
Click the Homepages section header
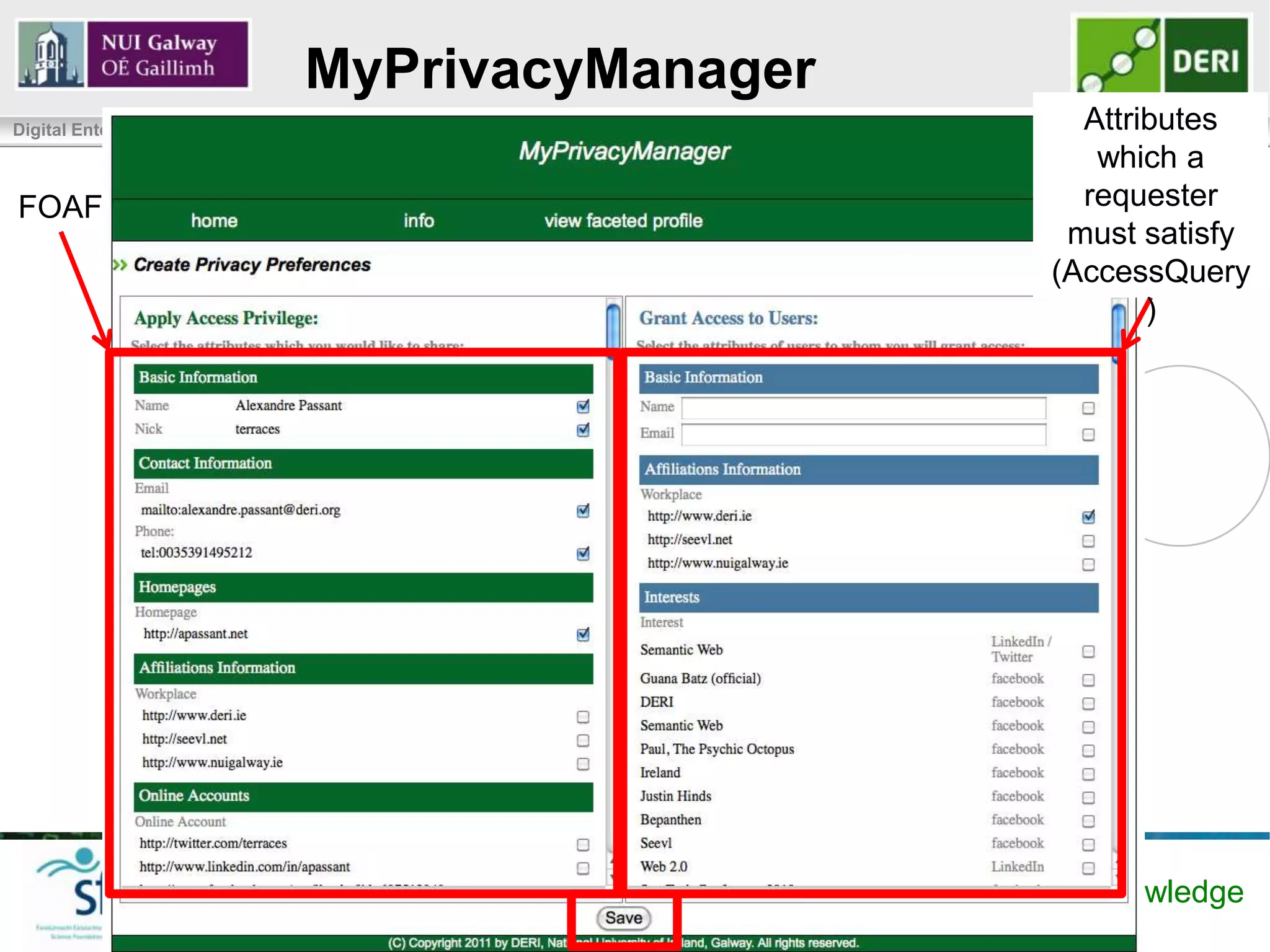click(363, 588)
